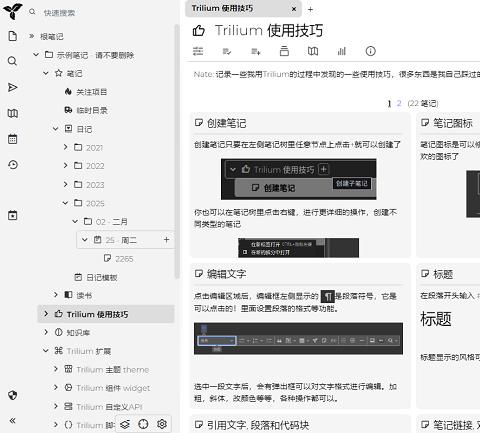Expand the 知识库 tree node
Viewport: 480px width, 433px height.
click(46, 332)
